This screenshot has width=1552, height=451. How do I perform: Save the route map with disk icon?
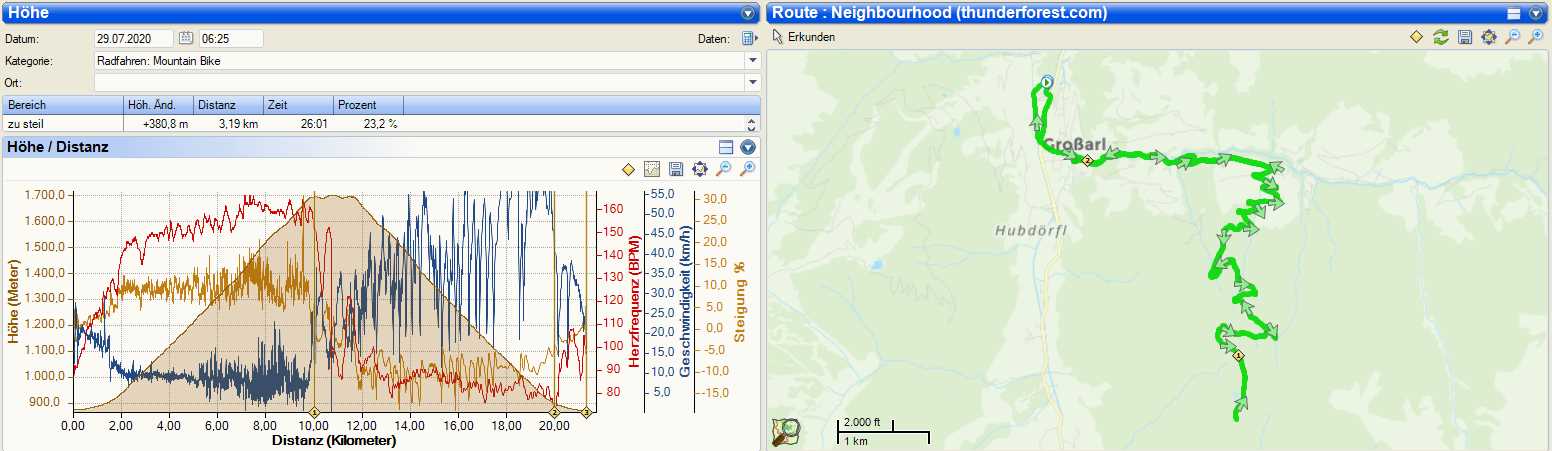point(1465,37)
